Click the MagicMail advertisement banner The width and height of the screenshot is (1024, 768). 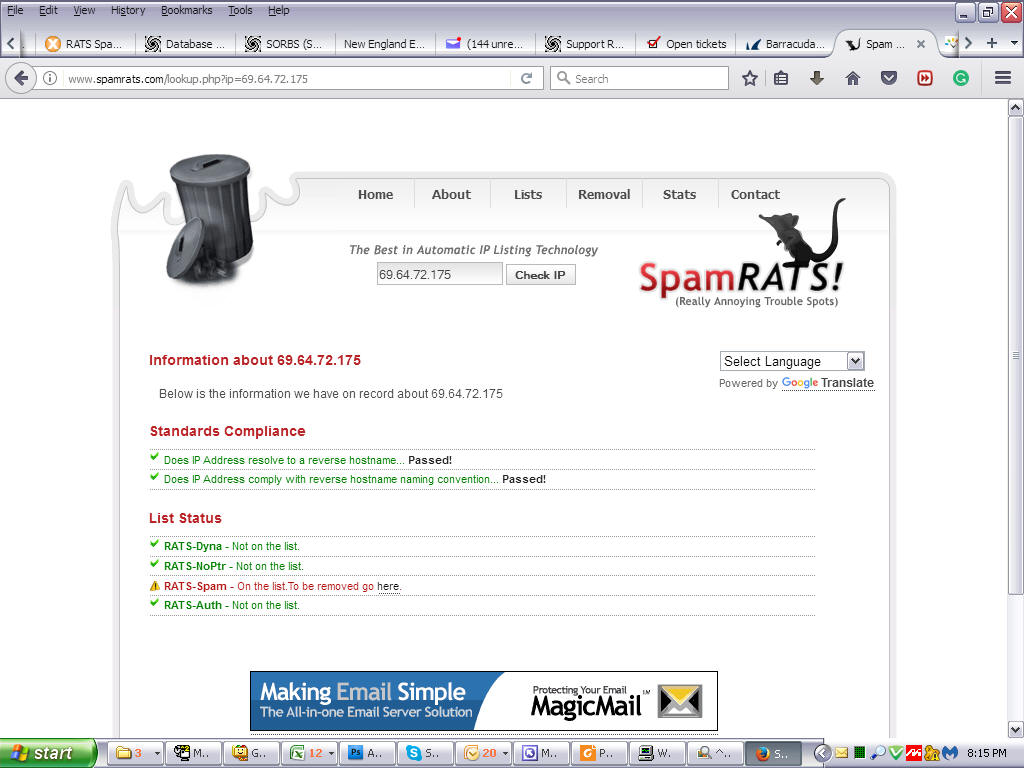pyautogui.click(x=484, y=701)
